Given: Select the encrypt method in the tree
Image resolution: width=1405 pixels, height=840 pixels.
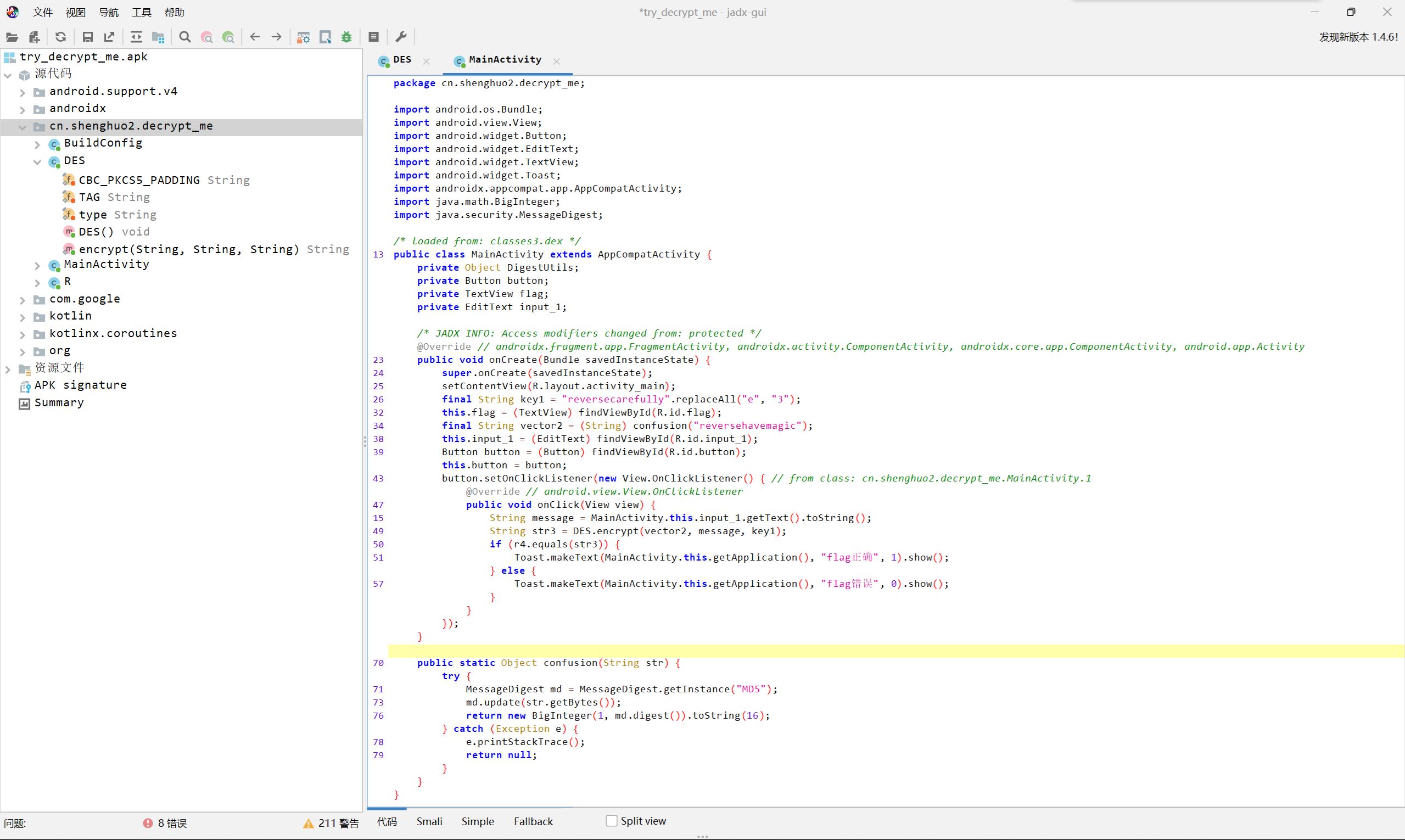Looking at the screenshot, I should (x=214, y=249).
